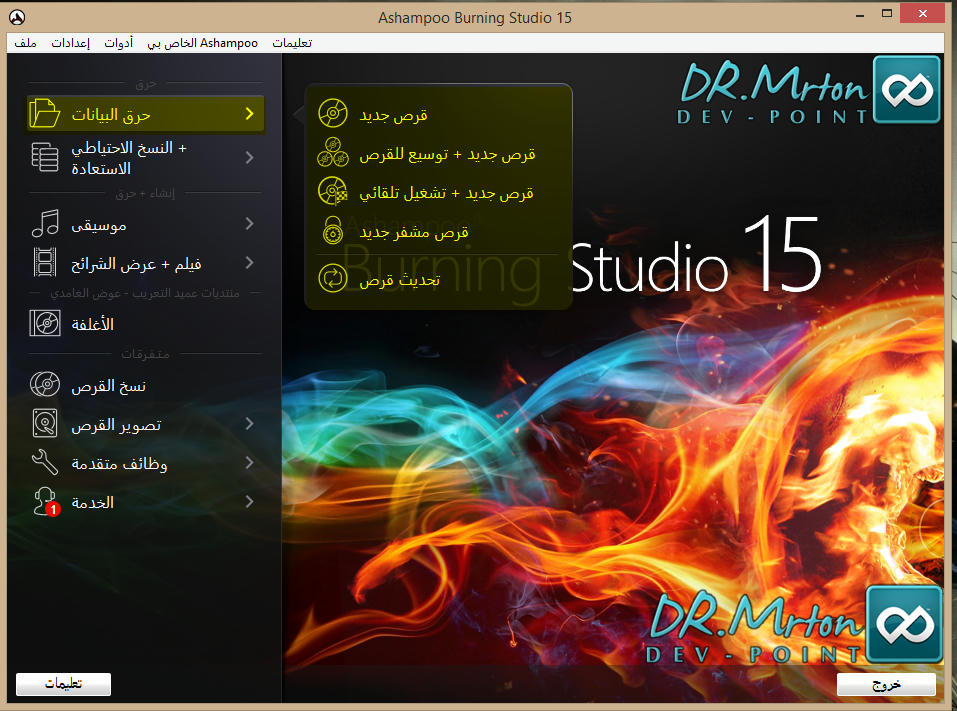957x711 pixels.
Task: Expand the Backup + Restore chevron arrow
Action: tap(249, 157)
